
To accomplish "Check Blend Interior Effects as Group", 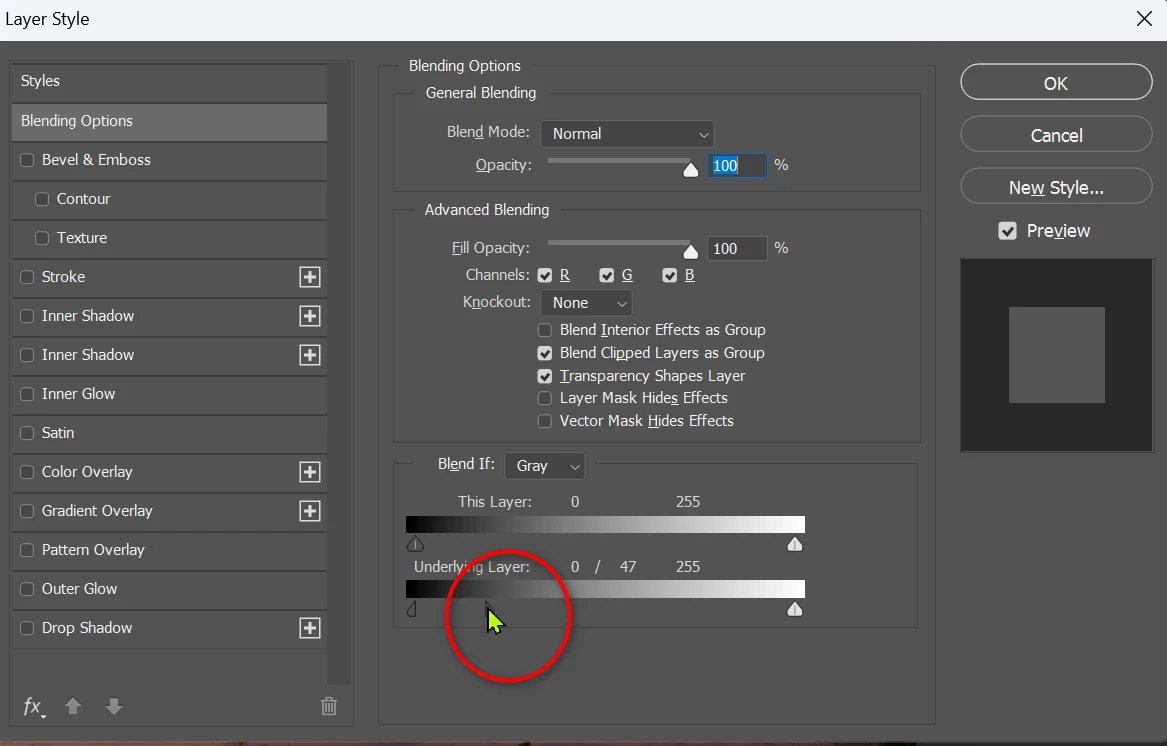I will [x=545, y=330].
